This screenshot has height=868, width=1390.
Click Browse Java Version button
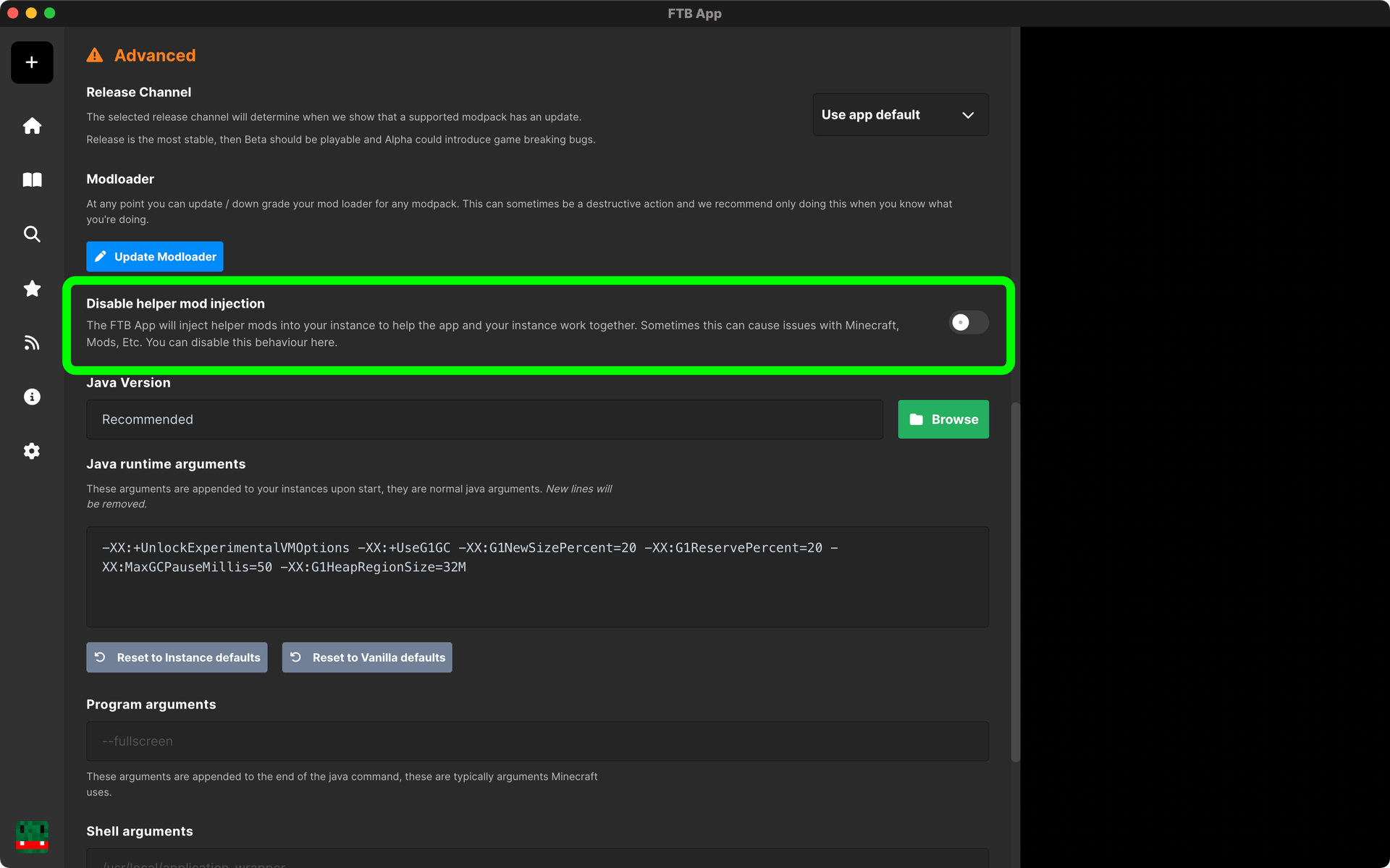point(943,418)
